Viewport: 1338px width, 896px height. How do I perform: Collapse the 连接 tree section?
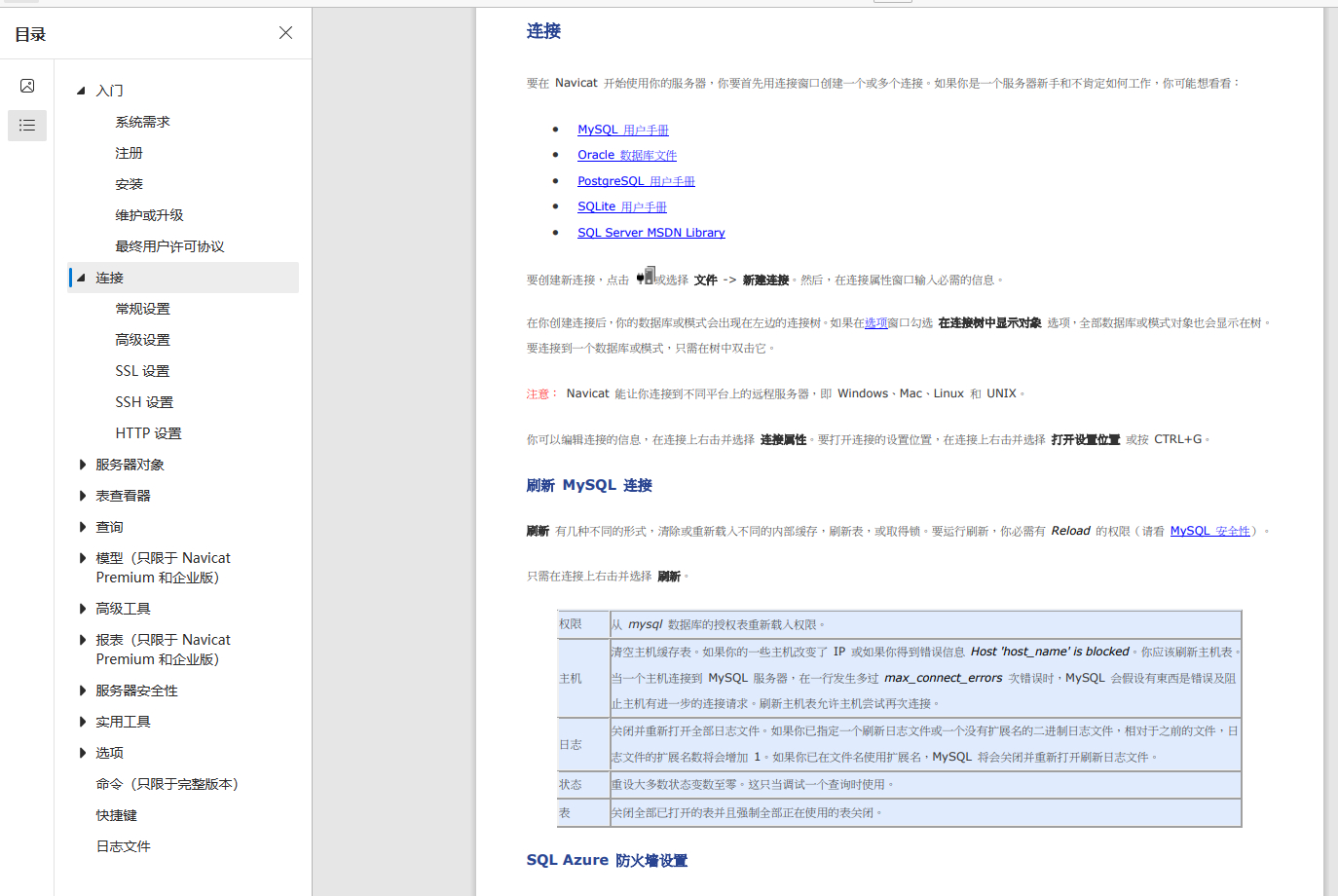click(81, 278)
